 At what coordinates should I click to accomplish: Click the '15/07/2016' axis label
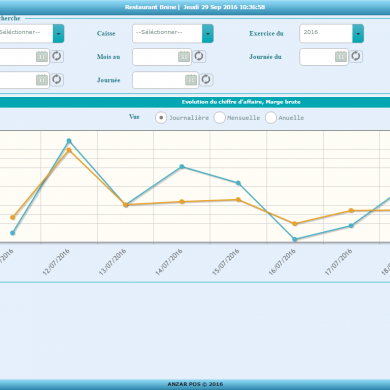coord(226,262)
